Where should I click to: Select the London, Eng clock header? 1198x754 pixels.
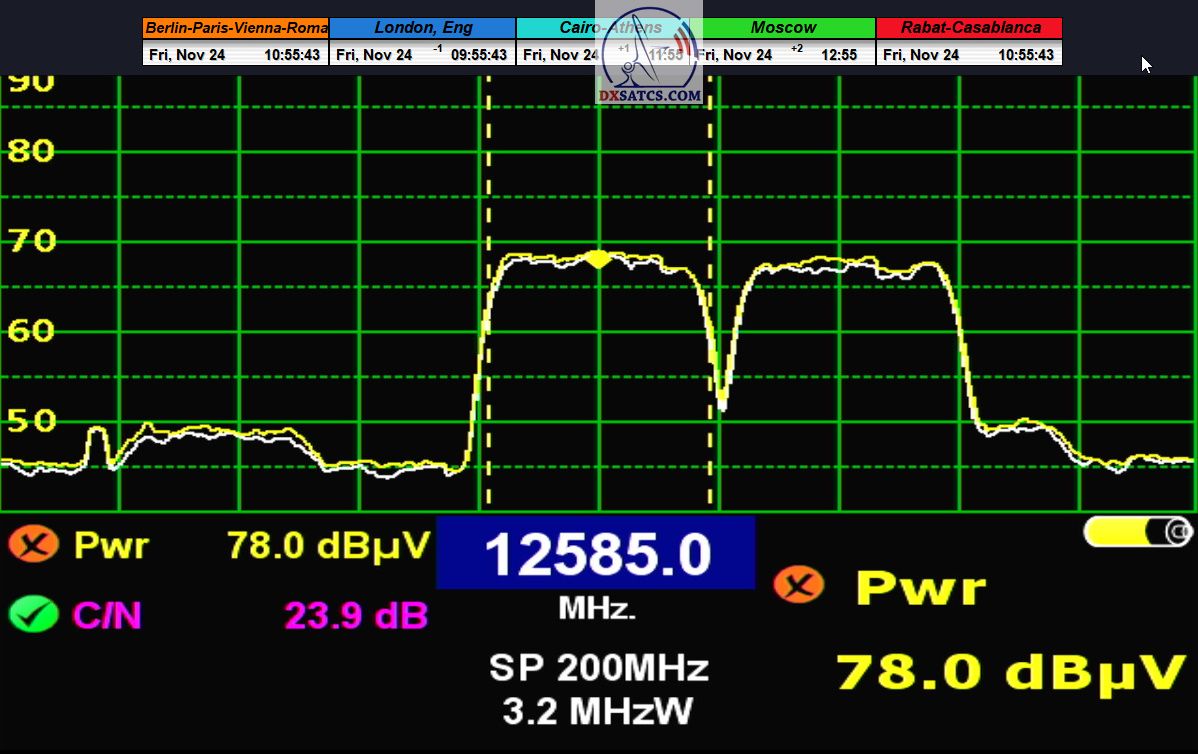pyautogui.click(x=422, y=28)
